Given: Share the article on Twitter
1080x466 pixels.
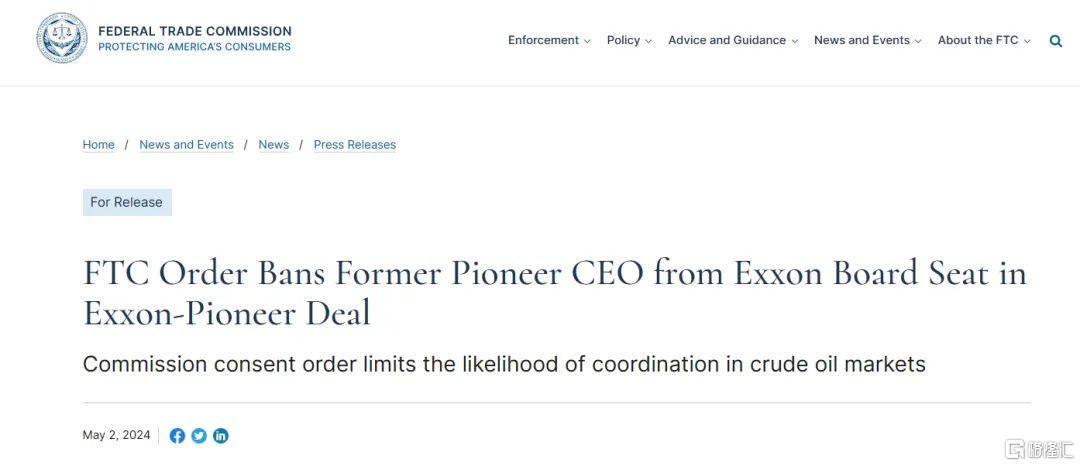Looking at the screenshot, I should tap(199, 436).
